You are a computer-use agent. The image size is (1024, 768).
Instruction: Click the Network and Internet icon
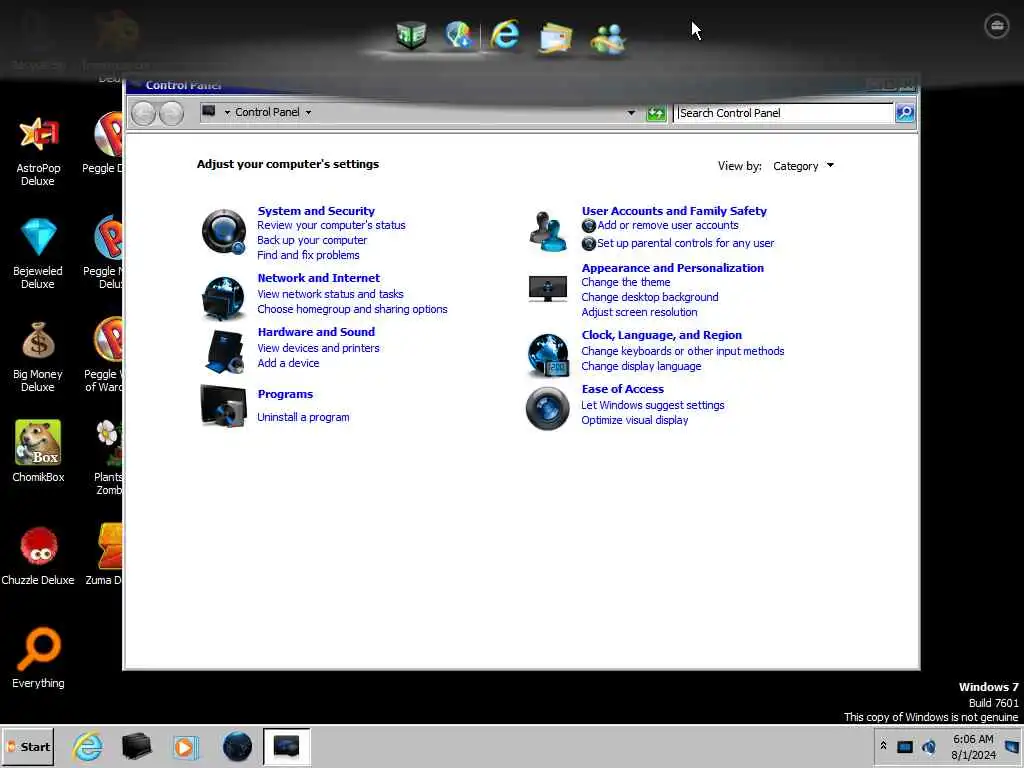point(223,298)
